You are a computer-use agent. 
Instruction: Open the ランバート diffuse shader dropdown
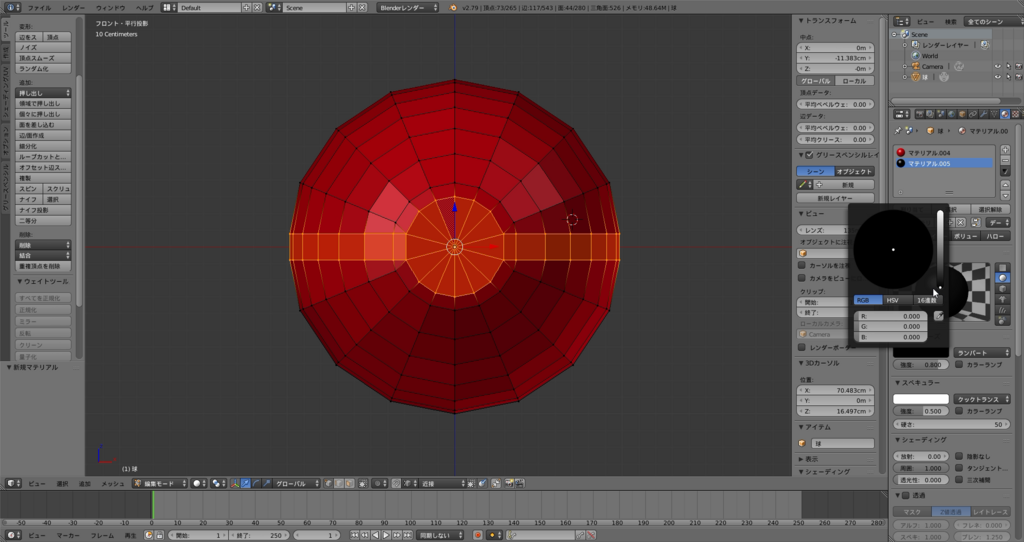point(983,352)
